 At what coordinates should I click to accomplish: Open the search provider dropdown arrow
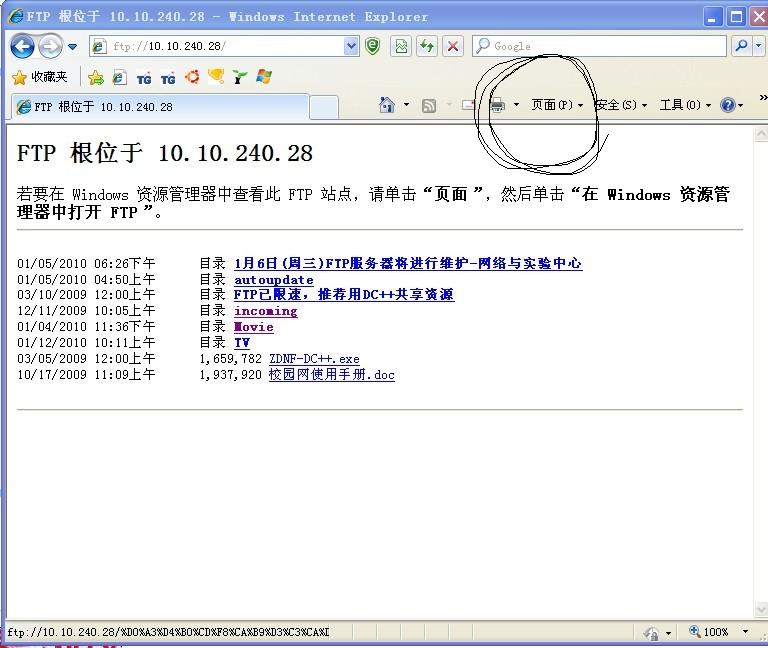coord(759,46)
